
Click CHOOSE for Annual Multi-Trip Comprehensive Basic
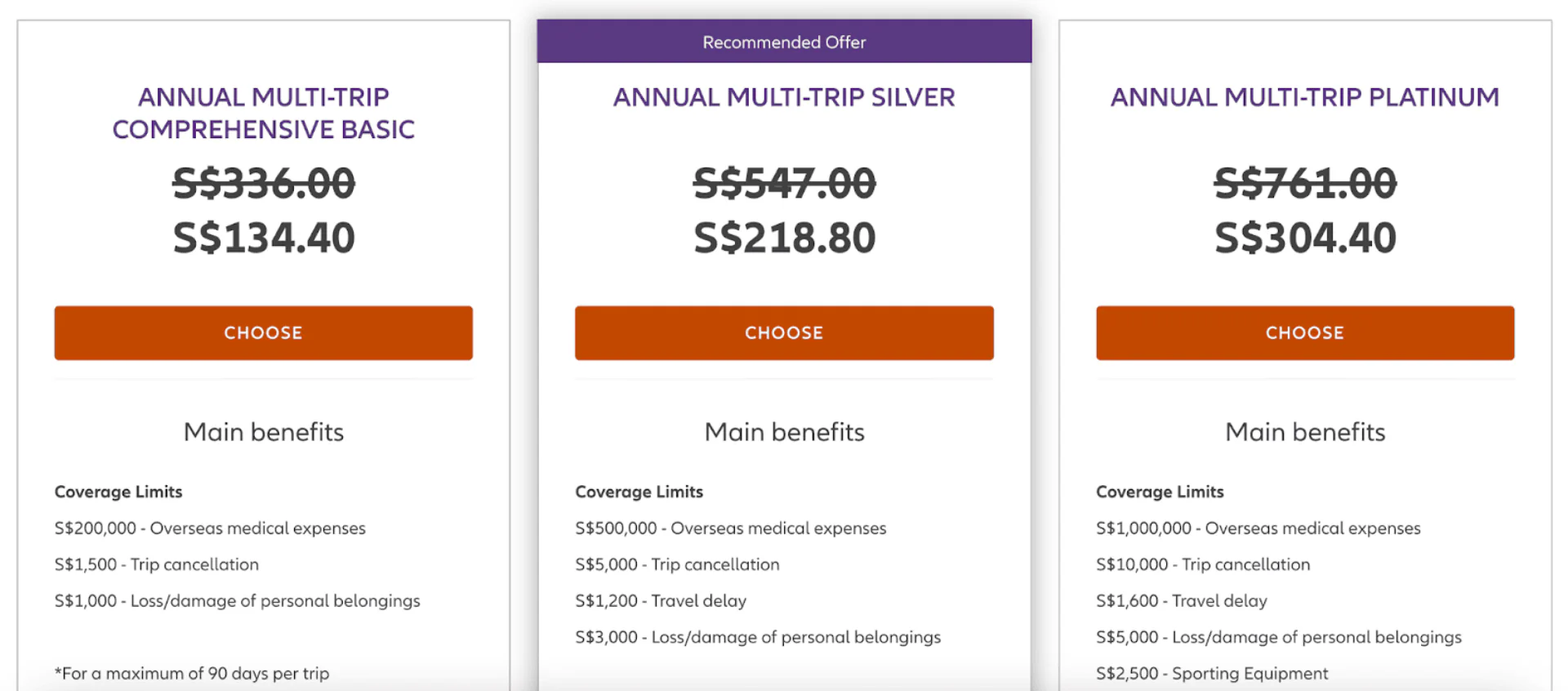[x=263, y=333]
